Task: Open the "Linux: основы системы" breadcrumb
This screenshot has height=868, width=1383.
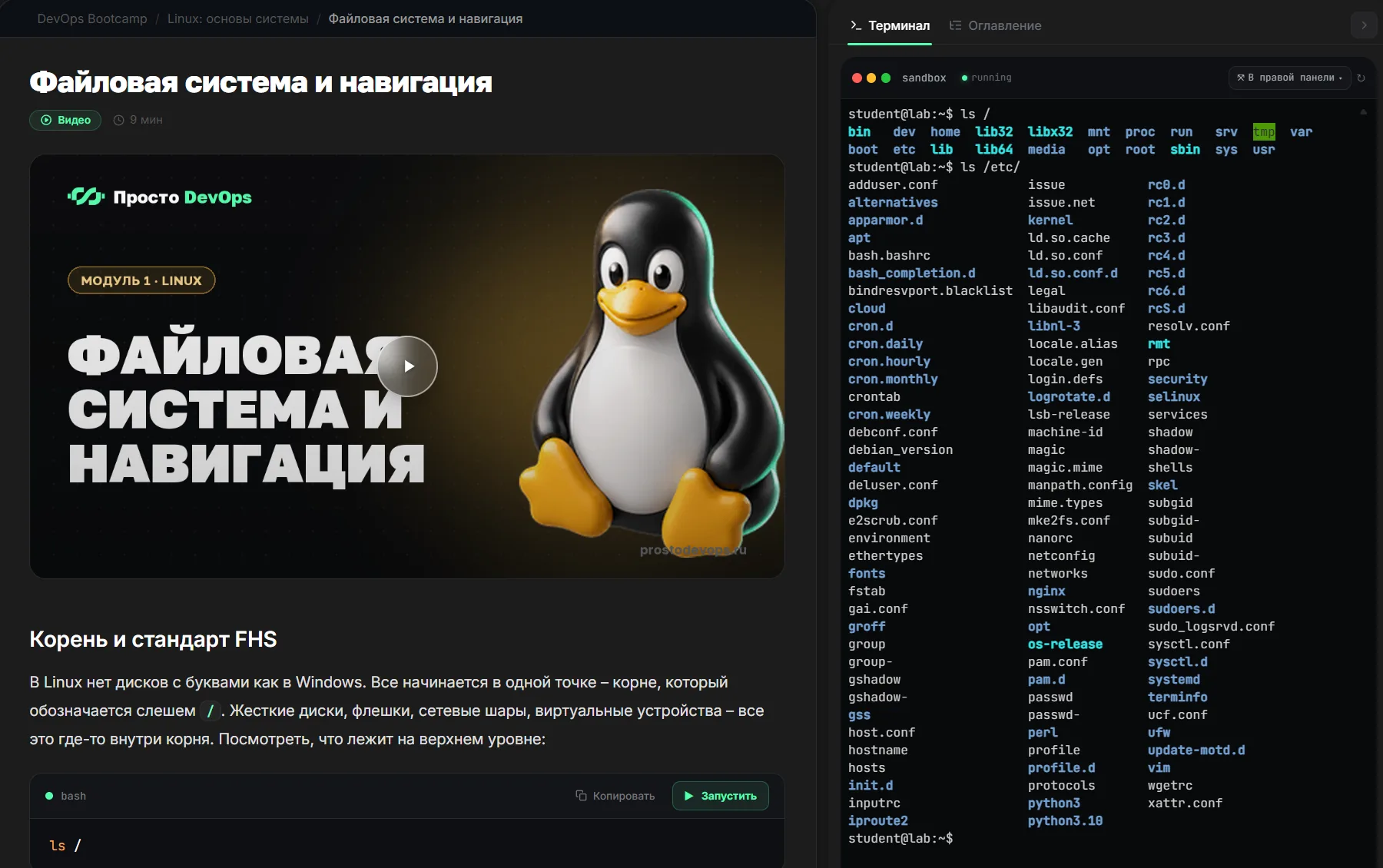Action: [238, 18]
